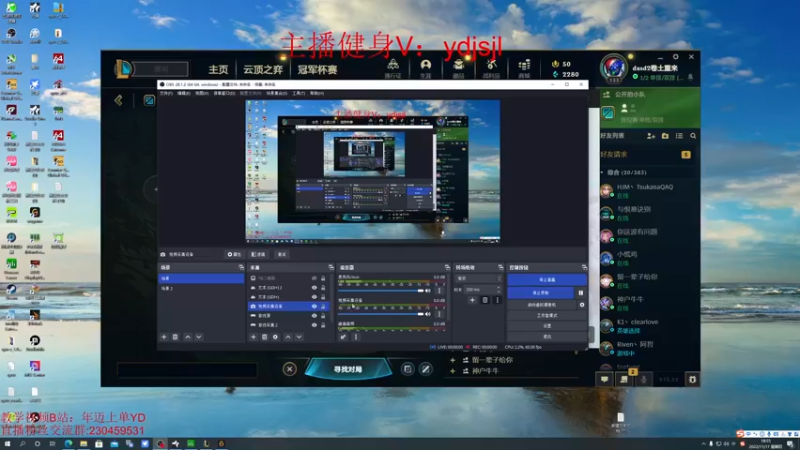Screen dimensions: 800x450
Task: Open source properties gear in Sources panel
Action: click(276, 337)
